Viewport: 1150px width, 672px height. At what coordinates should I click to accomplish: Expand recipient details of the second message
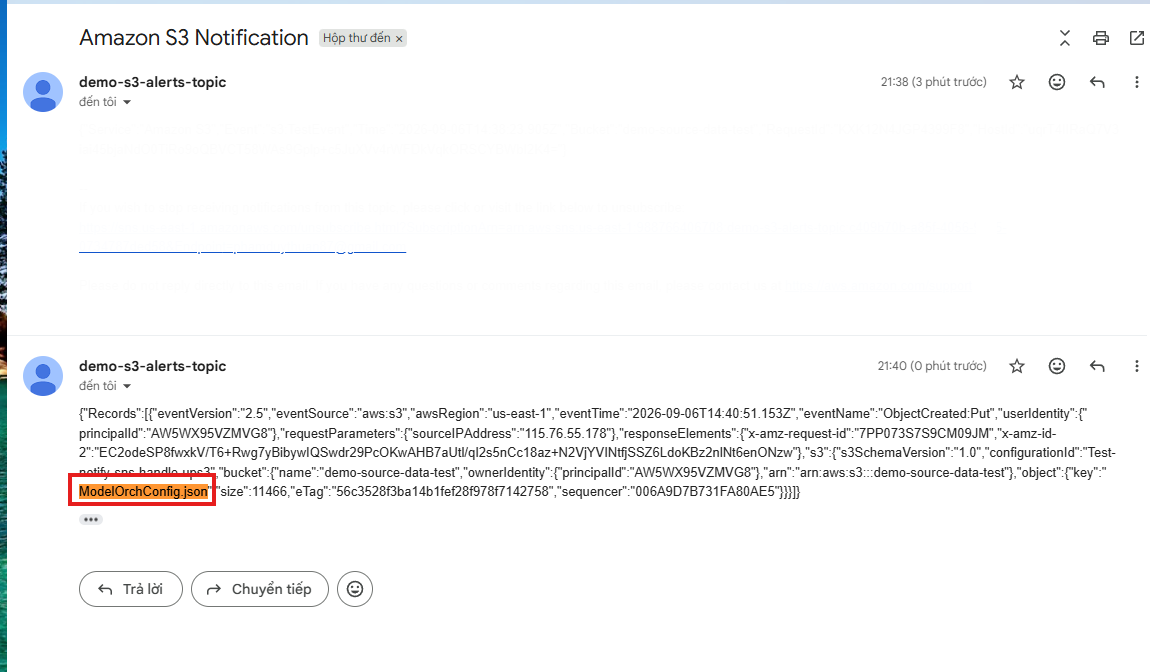(127, 386)
